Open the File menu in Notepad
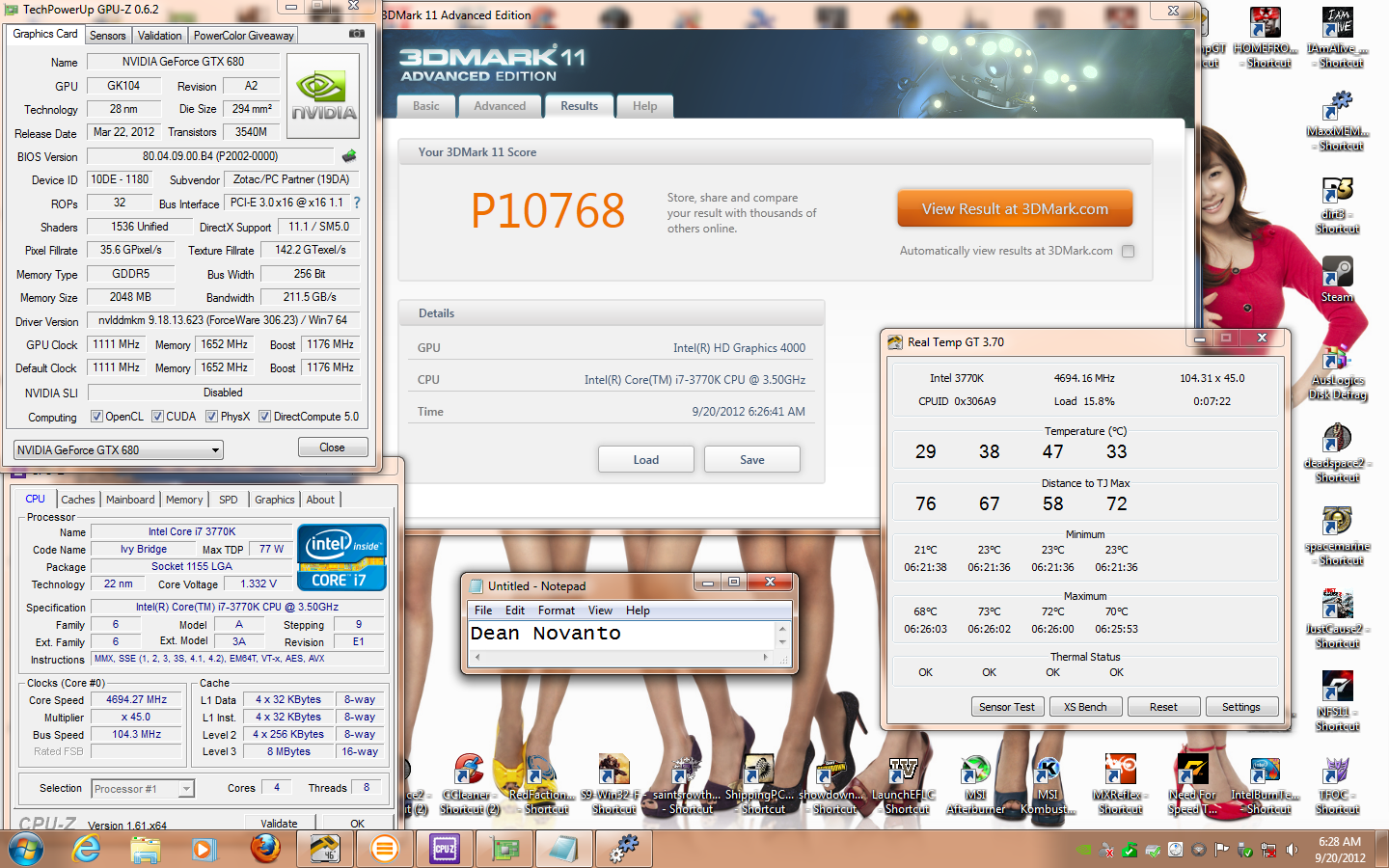The width and height of the screenshot is (1389, 868). [483, 610]
